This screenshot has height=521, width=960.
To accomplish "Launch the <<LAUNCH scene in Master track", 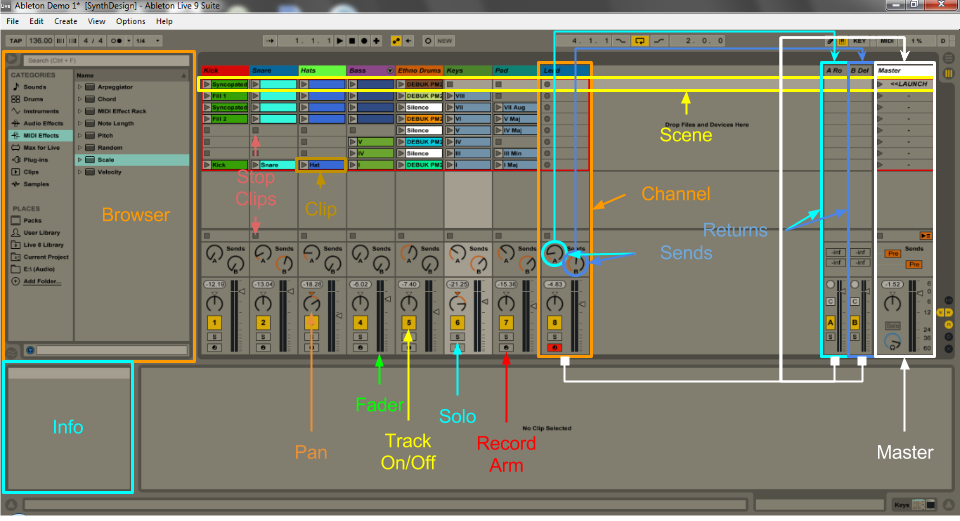I will pyautogui.click(x=880, y=84).
